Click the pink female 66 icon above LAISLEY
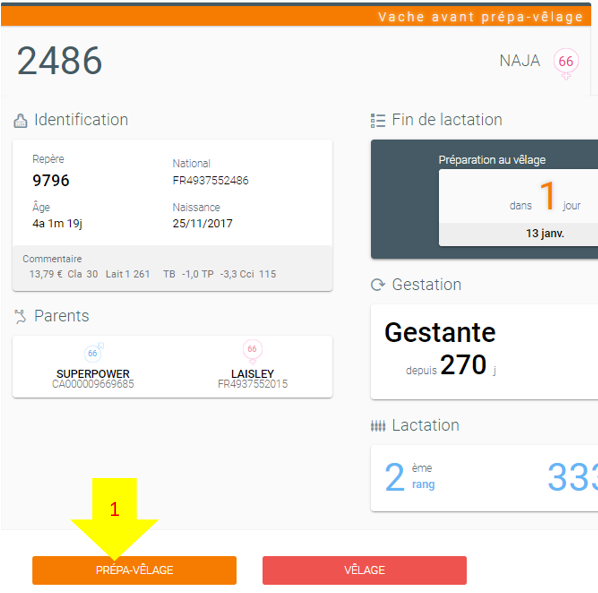Viewport: 598px width, 593px height. click(x=252, y=351)
